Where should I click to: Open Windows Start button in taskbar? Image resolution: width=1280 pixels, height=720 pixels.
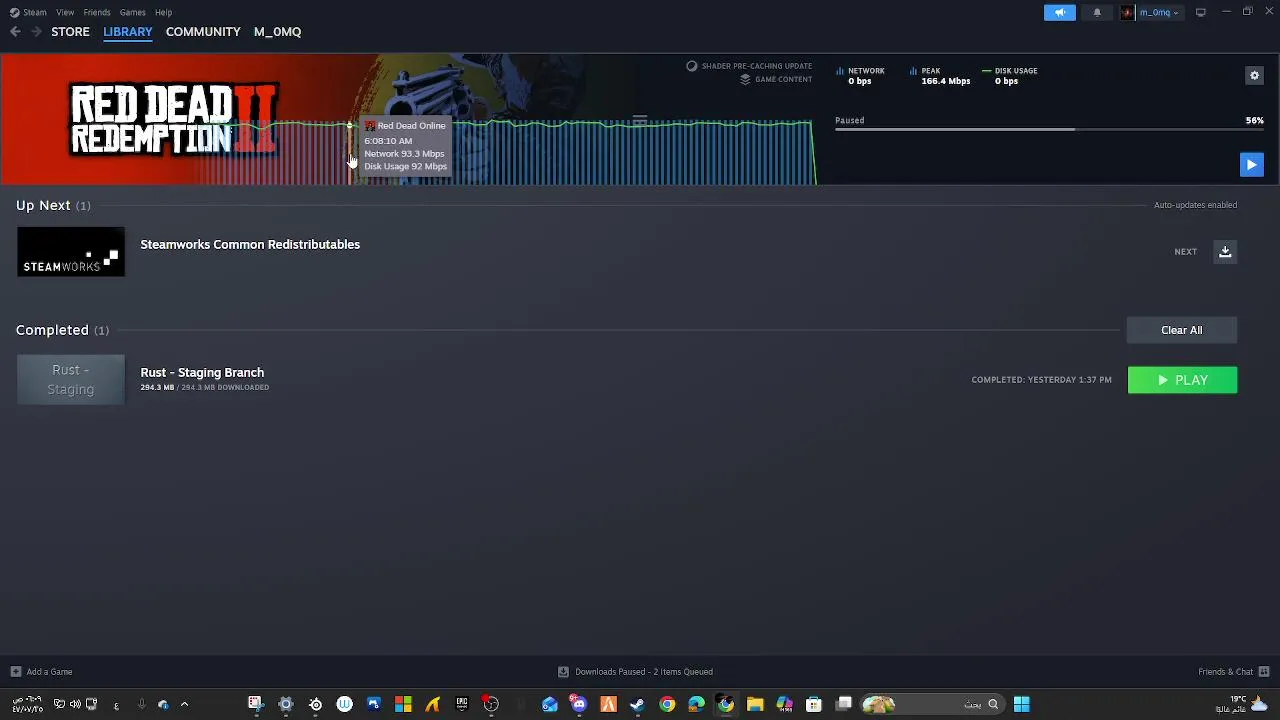click(x=1021, y=704)
